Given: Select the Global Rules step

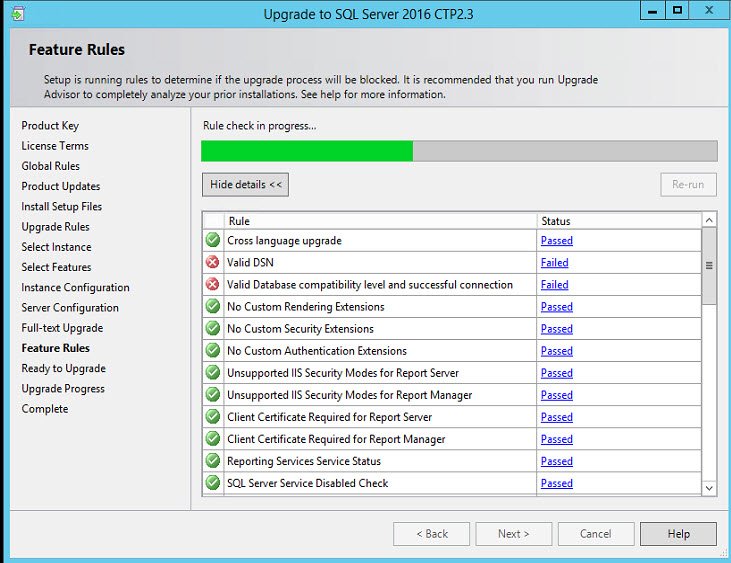Looking at the screenshot, I should (x=50, y=166).
